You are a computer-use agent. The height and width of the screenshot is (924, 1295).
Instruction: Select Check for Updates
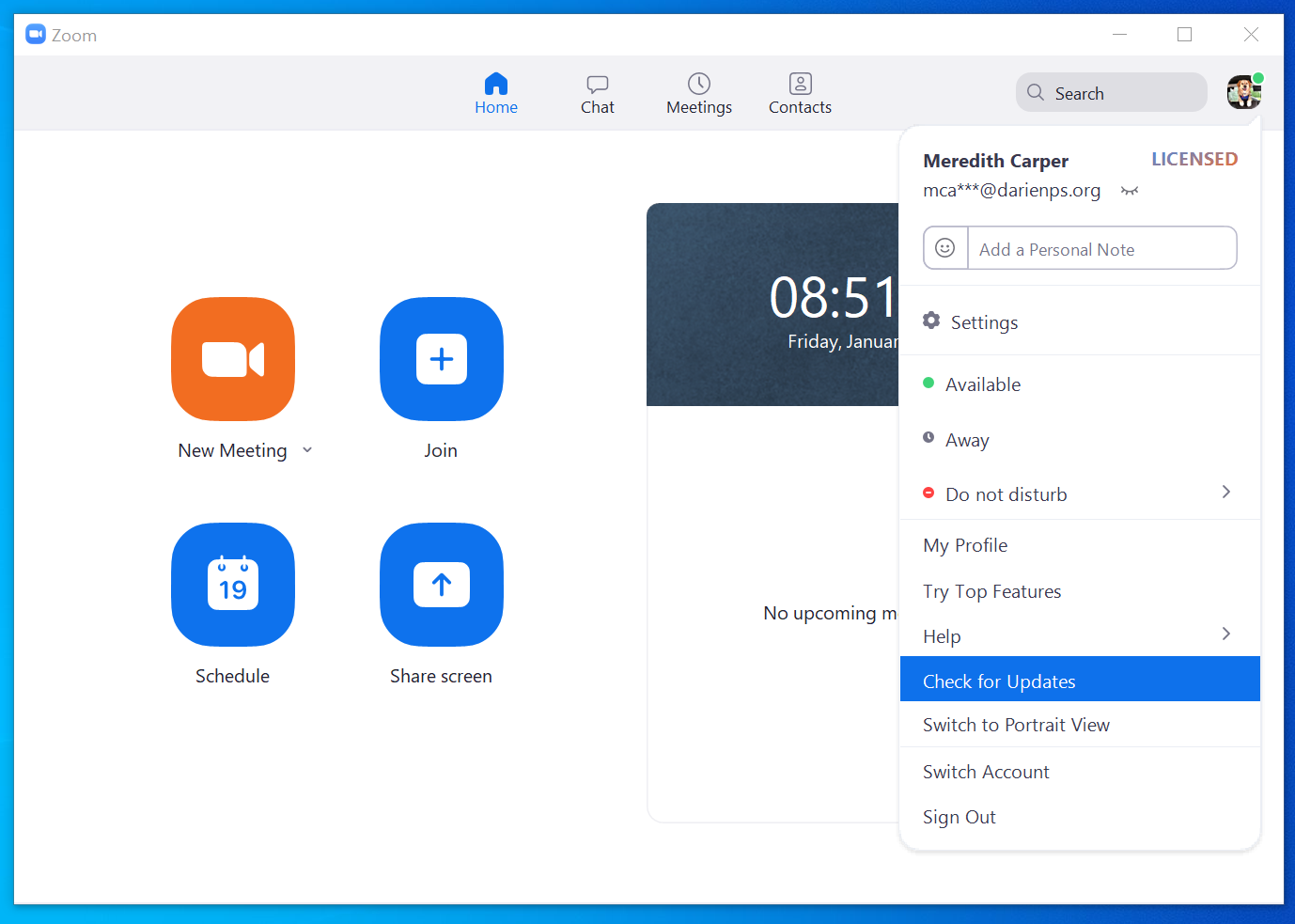pos(1080,679)
